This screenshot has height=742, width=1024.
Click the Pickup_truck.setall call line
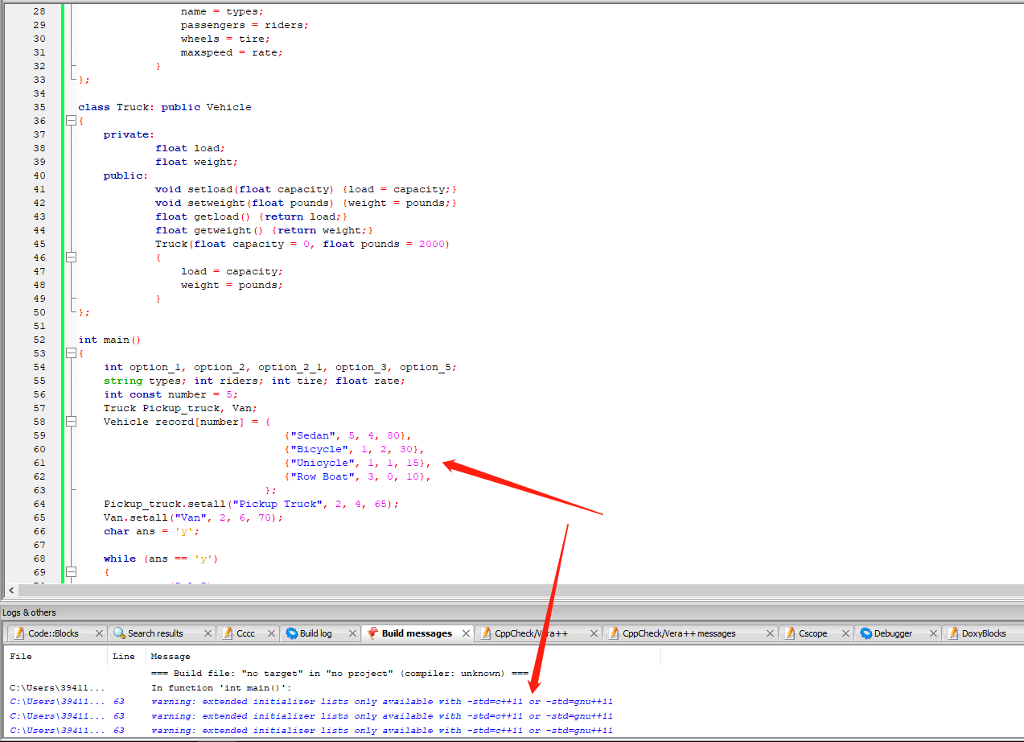tap(251, 504)
